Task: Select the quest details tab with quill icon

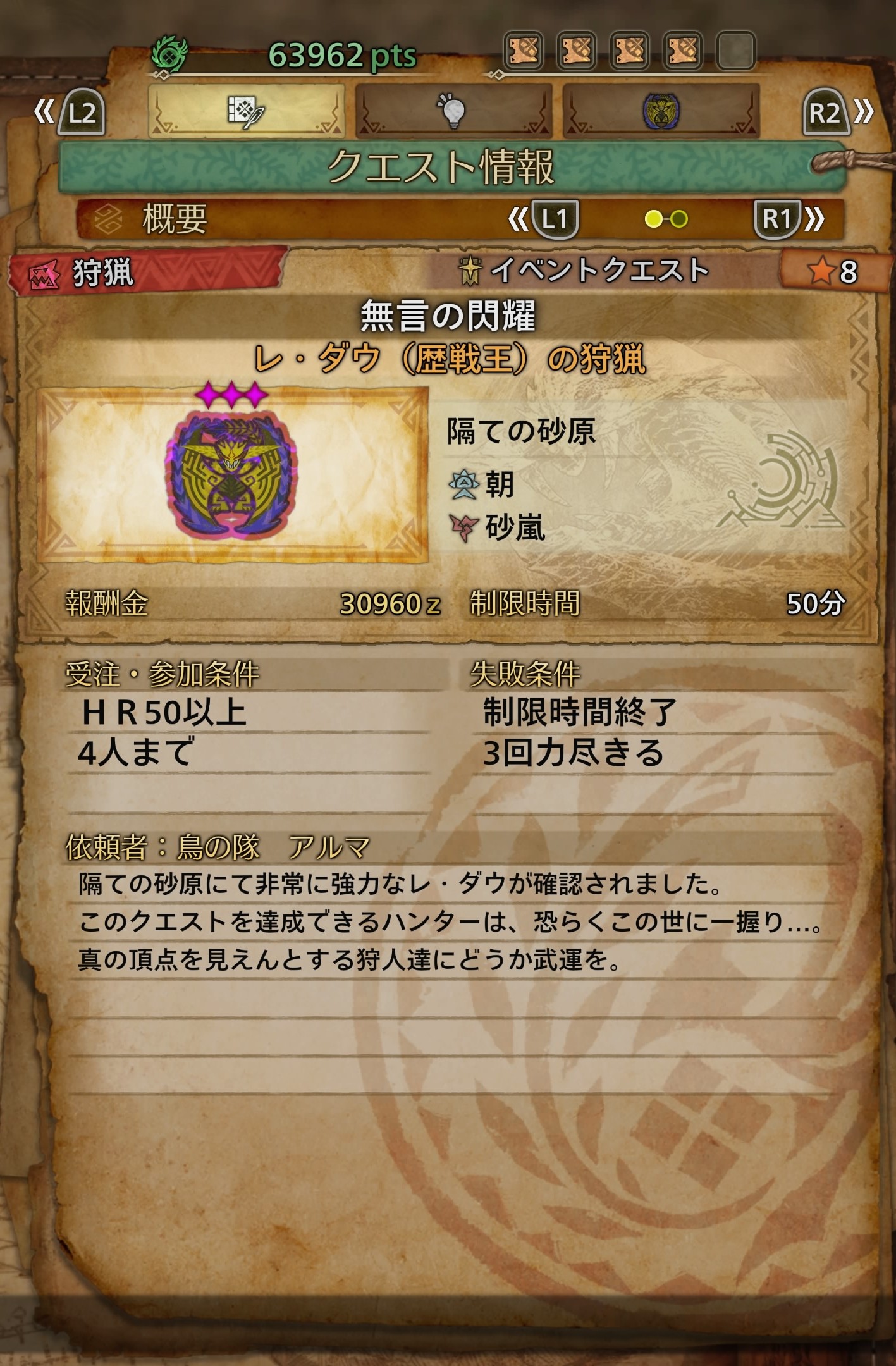Action: point(247,111)
